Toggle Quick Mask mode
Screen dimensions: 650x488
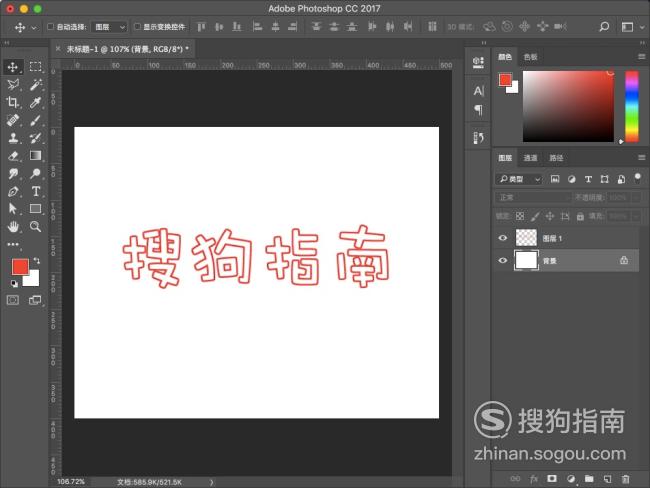pos(13,300)
